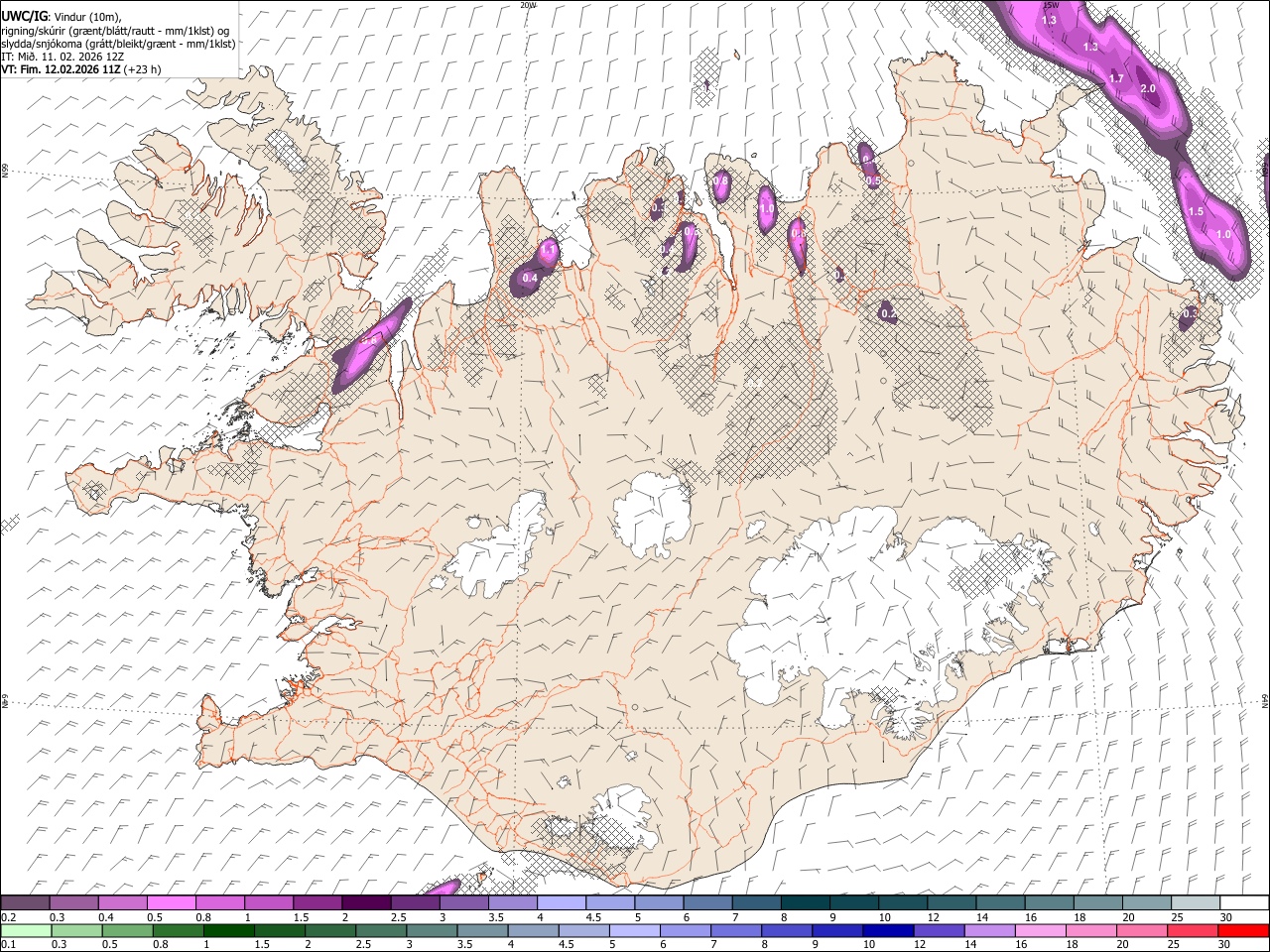
Task: Pick the 2.5 swatch in the lower legend row
Action: pyautogui.click(x=381, y=930)
